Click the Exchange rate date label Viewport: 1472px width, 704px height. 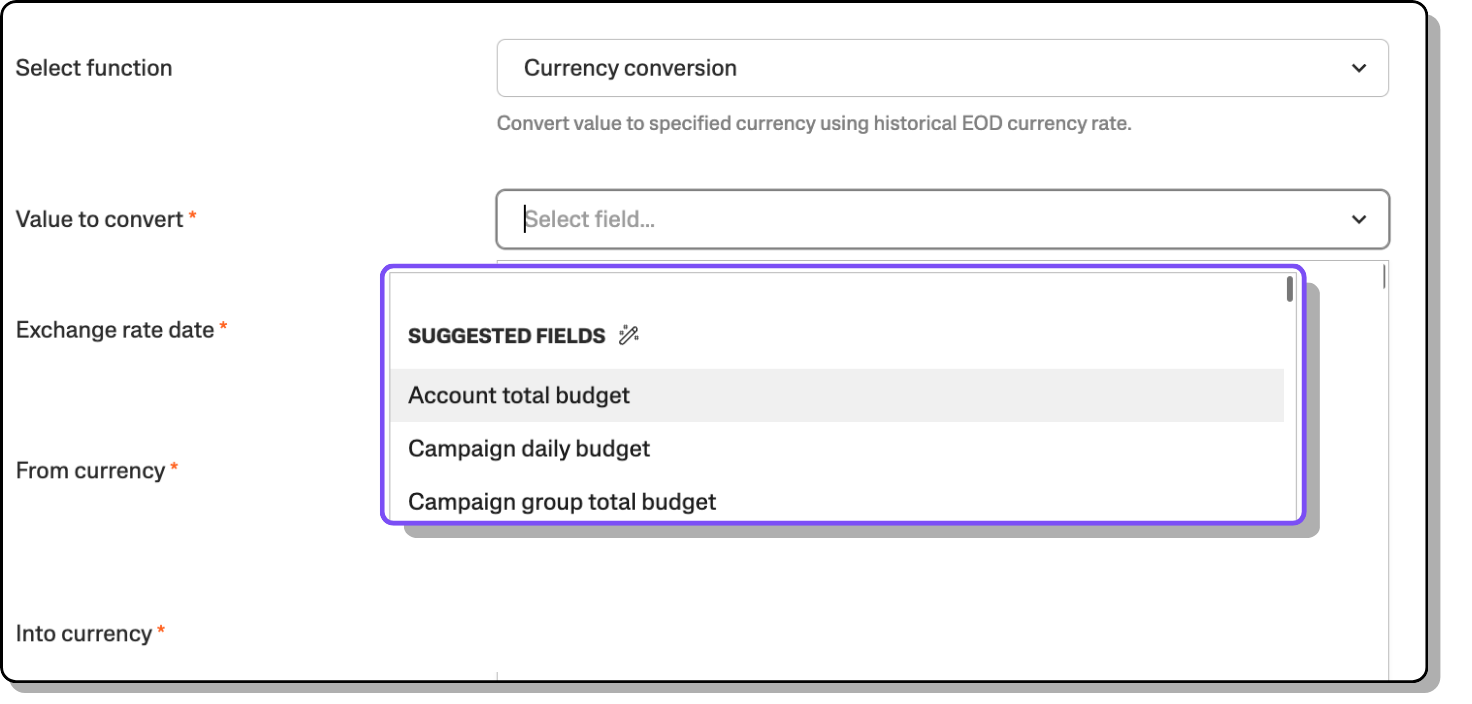[115, 330]
